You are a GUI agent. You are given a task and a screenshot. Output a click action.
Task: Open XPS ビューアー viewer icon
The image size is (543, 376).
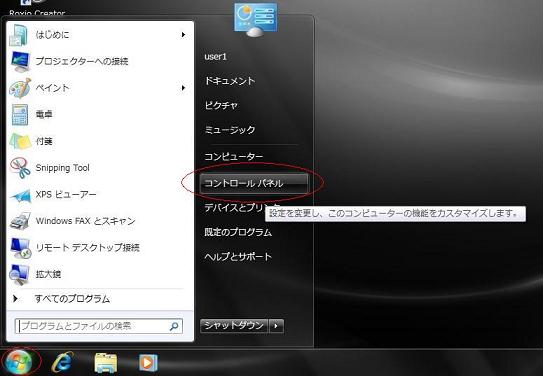tap(20, 195)
